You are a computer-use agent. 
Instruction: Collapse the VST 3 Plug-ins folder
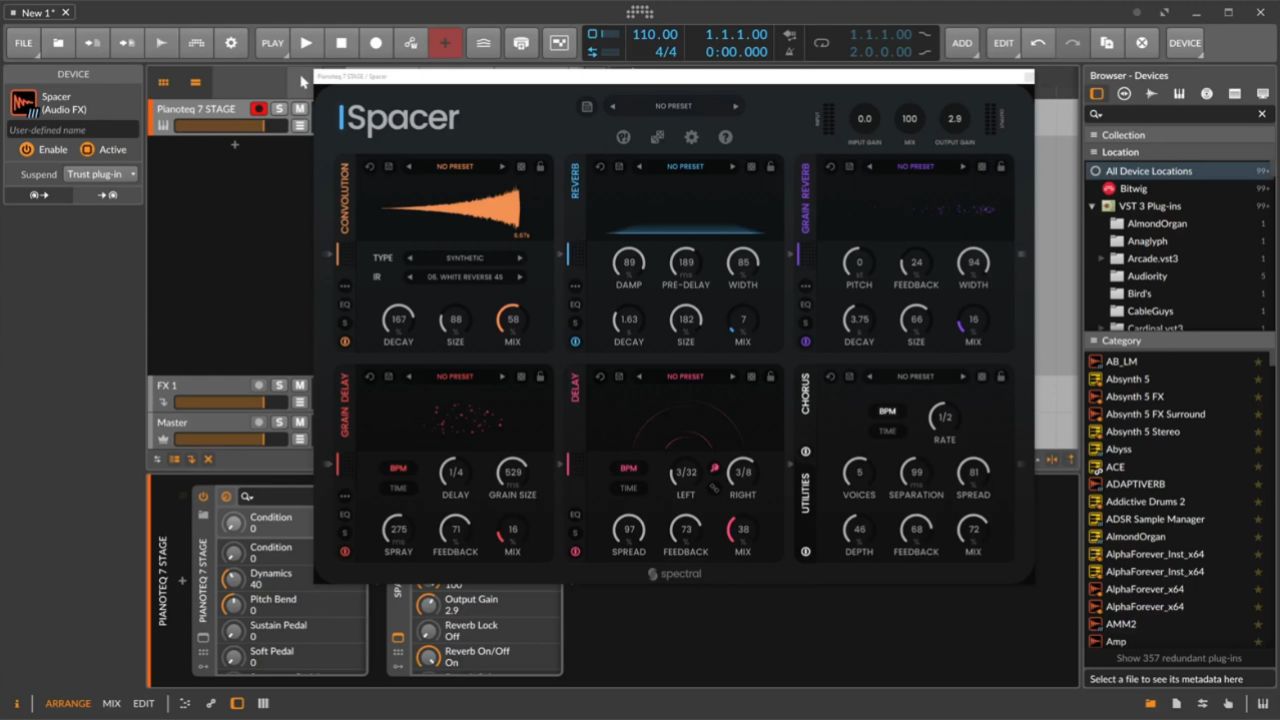[1092, 205]
